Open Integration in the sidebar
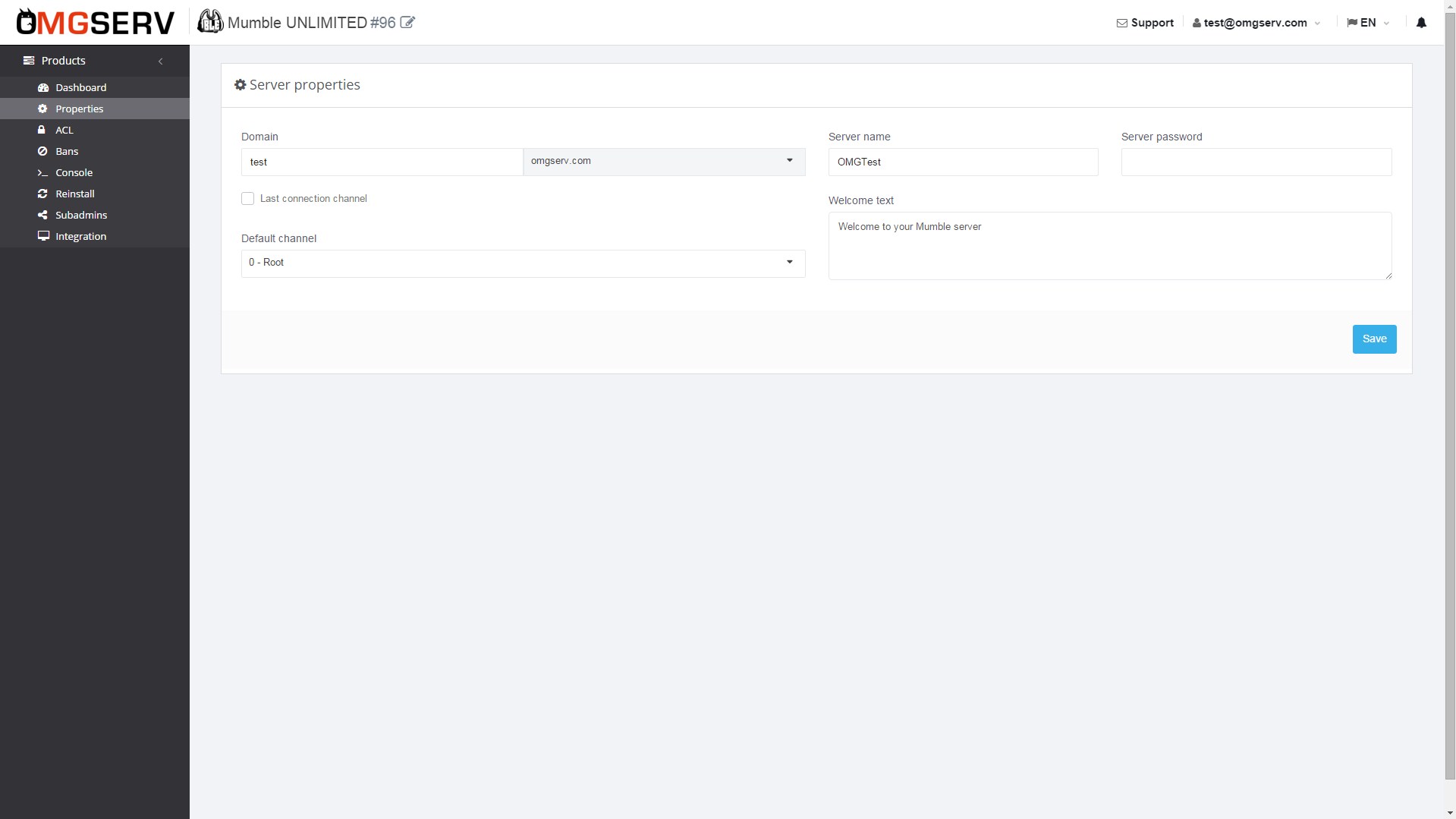The image size is (1456, 819). point(95,237)
